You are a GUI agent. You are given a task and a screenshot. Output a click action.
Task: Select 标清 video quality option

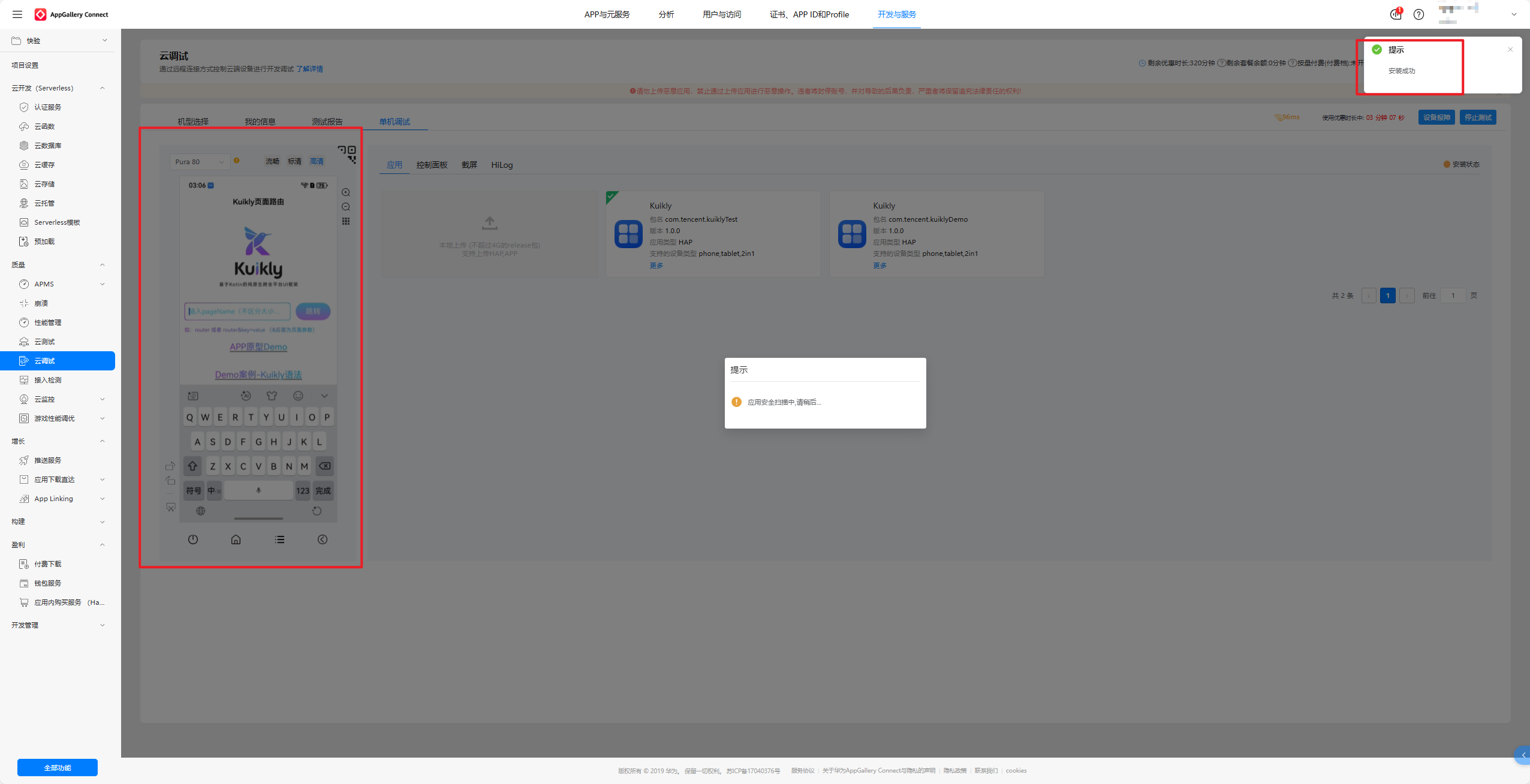[x=294, y=161]
